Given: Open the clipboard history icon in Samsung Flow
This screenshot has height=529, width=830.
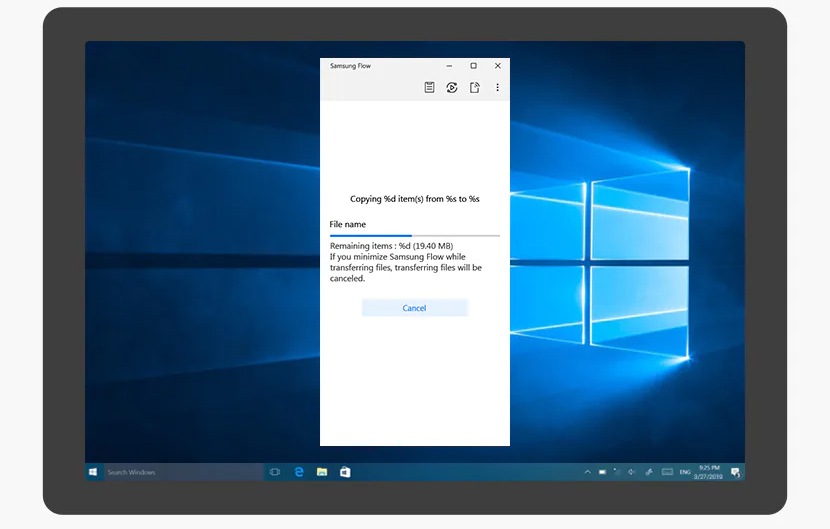Looking at the screenshot, I should 429,88.
